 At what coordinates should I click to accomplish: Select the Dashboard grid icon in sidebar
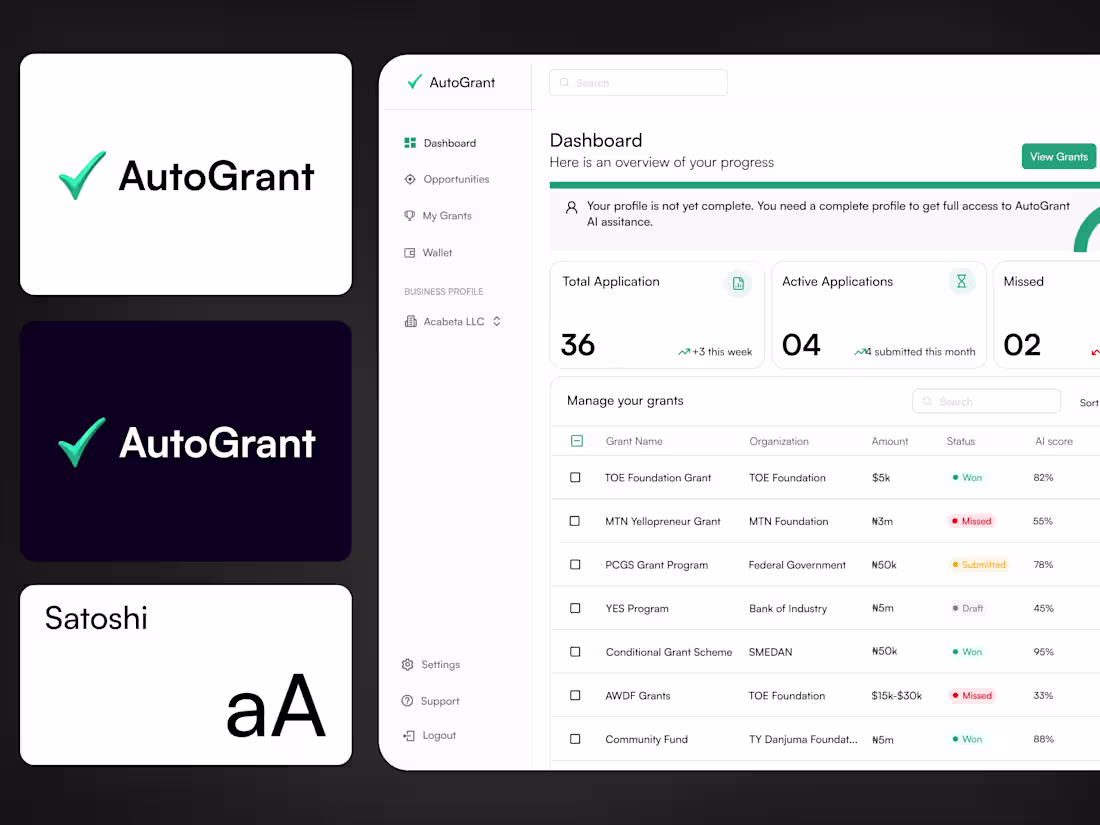[x=409, y=142]
